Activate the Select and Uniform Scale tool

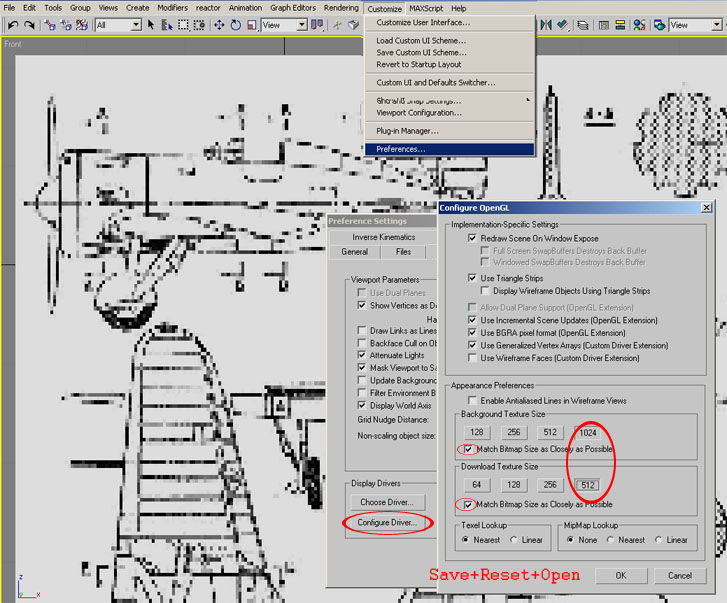pyautogui.click(x=252, y=25)
